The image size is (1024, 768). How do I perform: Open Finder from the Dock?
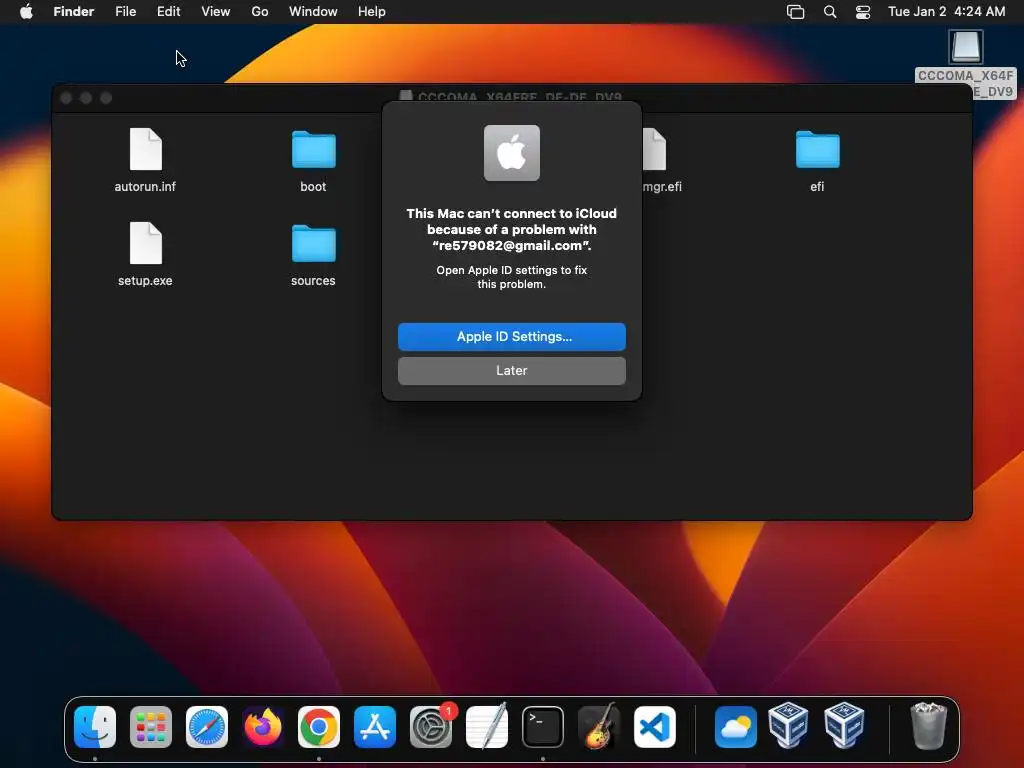click(95, 726)
